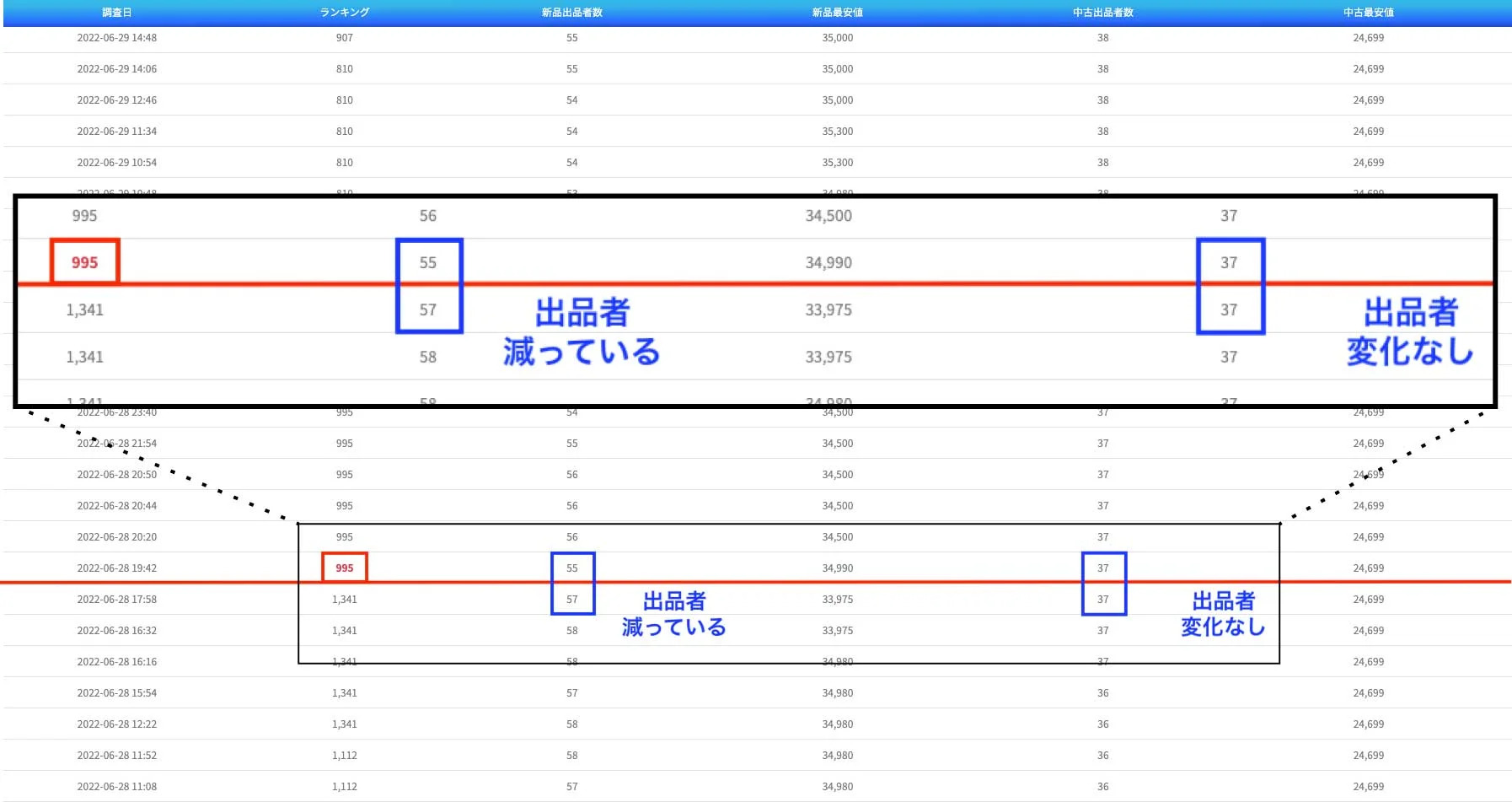Select the ranking value 907
The image size is (1512, 802).
(344, 38)
